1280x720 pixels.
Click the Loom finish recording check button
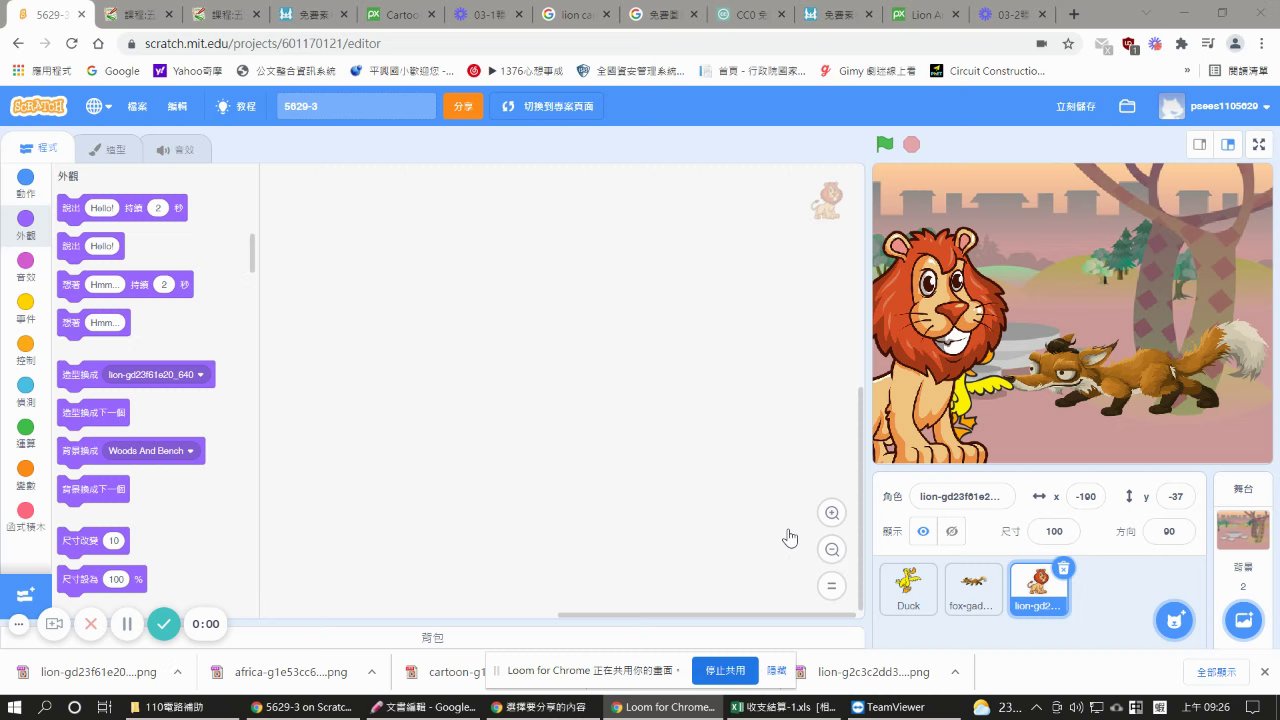[164, 624]
